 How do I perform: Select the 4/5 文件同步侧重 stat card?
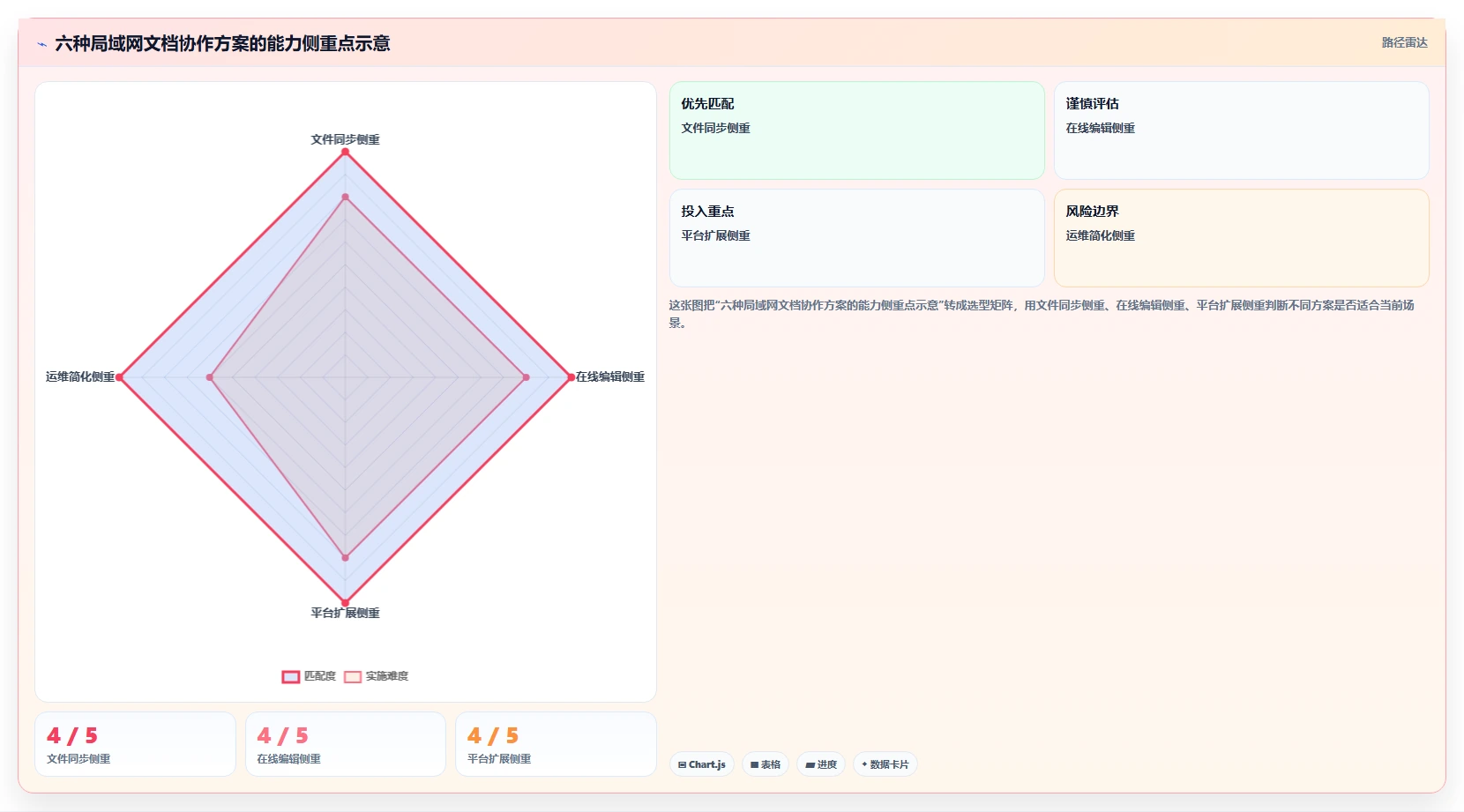click(x=135, y=744)
